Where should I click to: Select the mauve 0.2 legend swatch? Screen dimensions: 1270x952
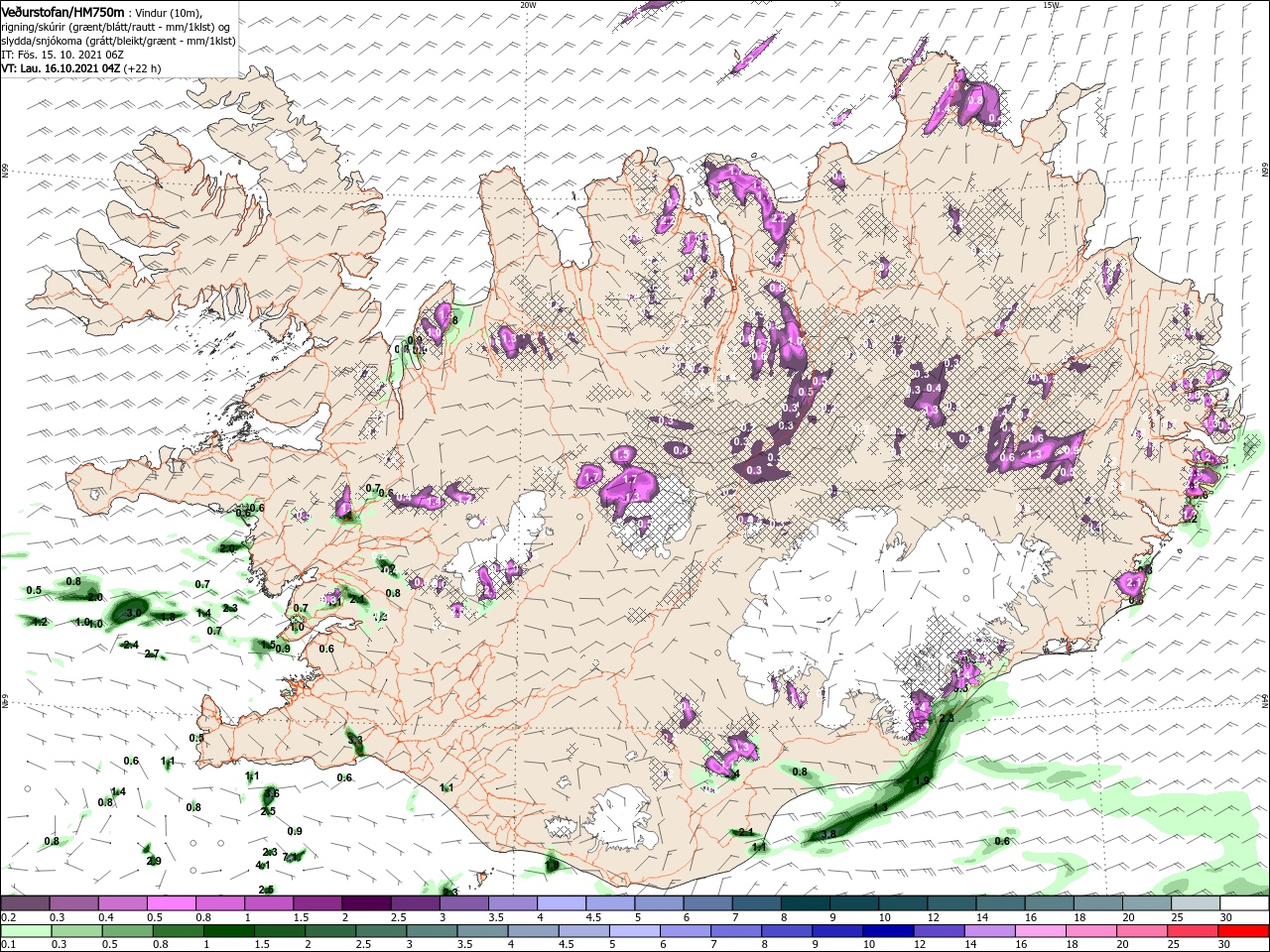26,903
